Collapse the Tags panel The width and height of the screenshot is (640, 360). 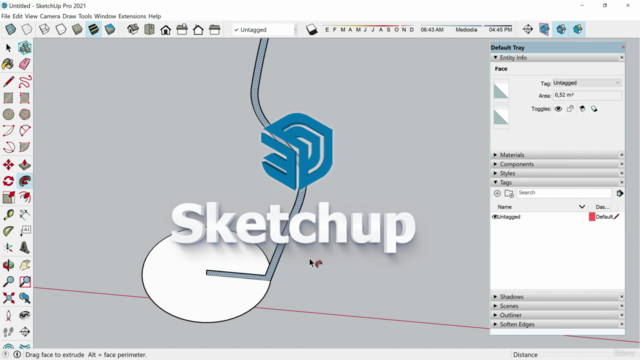coord(496,182)
